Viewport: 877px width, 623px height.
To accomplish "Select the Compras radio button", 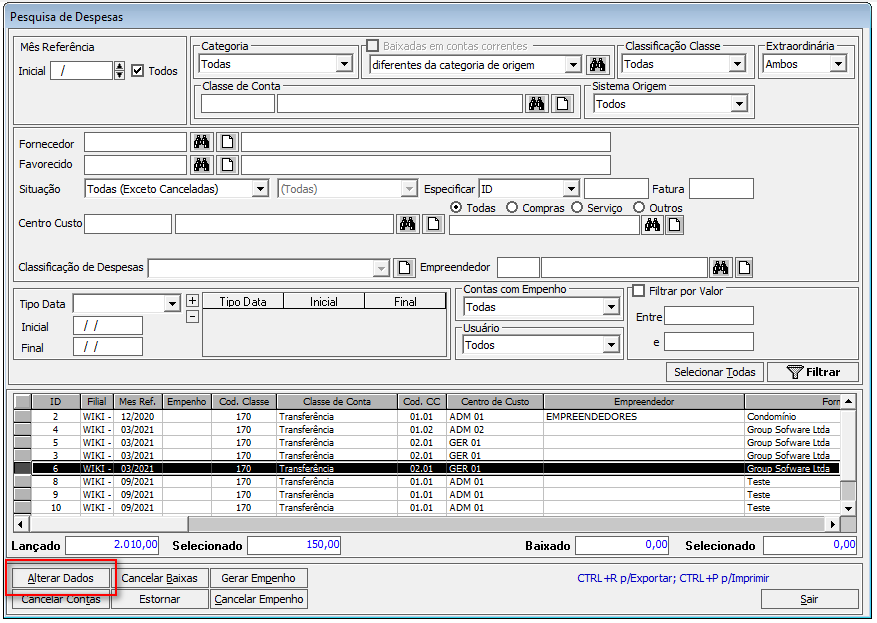I will pos(512,208).
